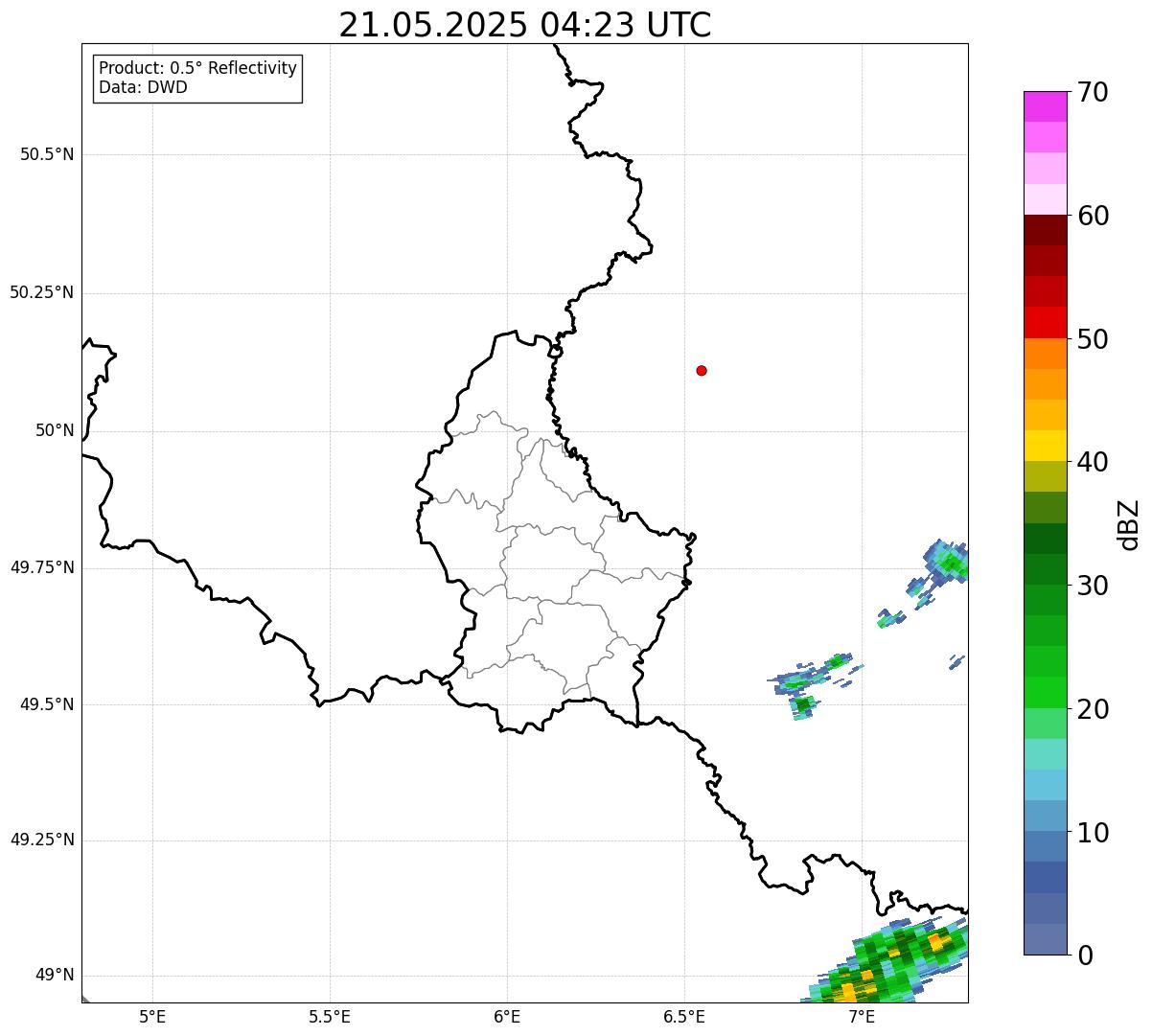
Task: Click the Product: 0.5° Reflectivity label
Action: tap(198, 69)
